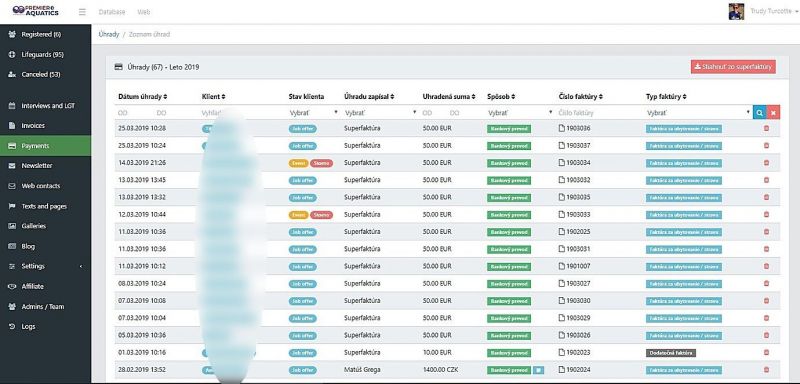Image resolution: width=800 pixels, height=384 pixels.
Task: Open Spôsob Vybrať filter dropdown
Action: click(x=520, y=112)
